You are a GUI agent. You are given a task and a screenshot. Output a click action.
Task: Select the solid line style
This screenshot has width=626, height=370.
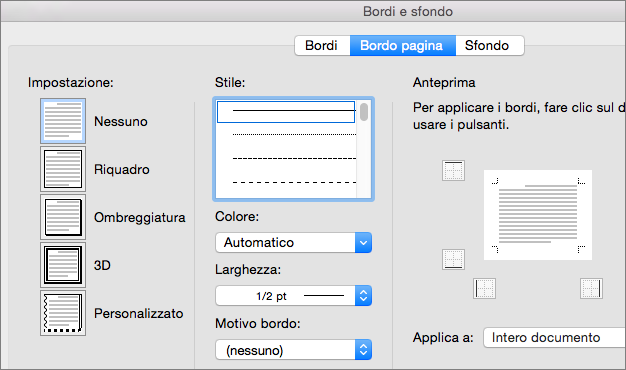click(286, 111)
